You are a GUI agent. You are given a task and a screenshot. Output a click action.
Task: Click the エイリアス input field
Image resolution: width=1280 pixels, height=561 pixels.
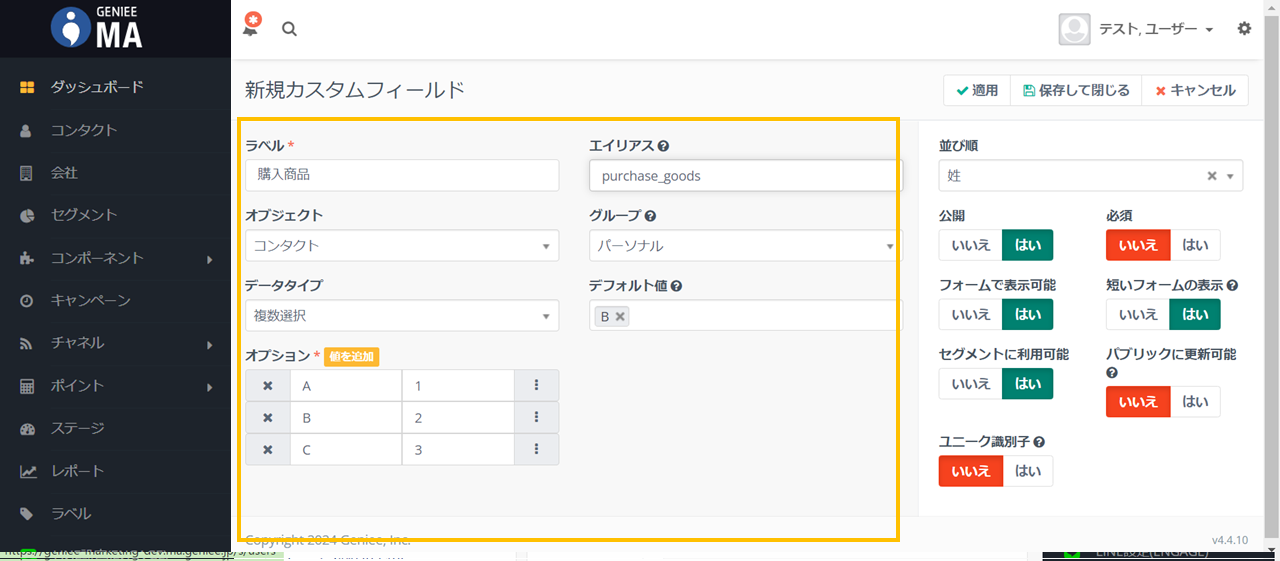point(745,175)
